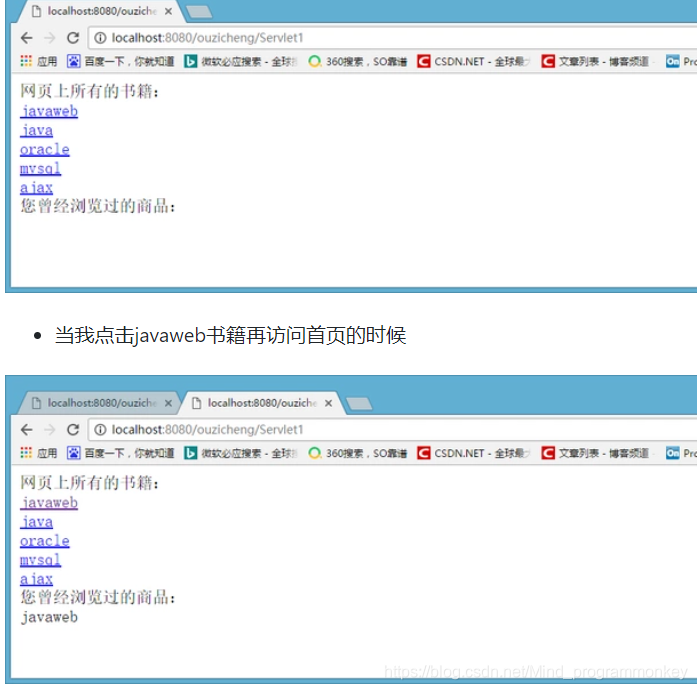
Task: Open the Baidu bookmark in lower browser
Action: coord(120,453)
